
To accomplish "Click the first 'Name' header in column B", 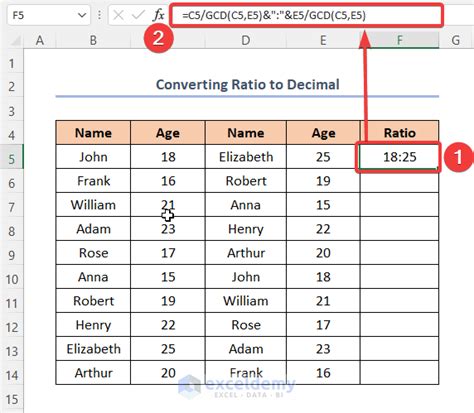I will [93, 133].
